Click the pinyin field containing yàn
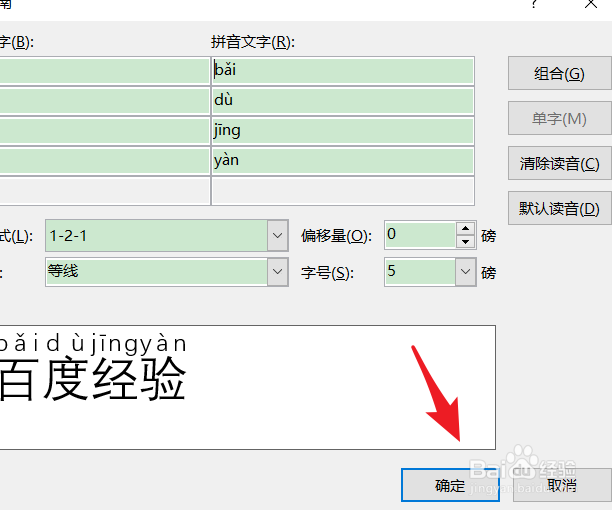 pyautogui.click(x=343, y=160)
